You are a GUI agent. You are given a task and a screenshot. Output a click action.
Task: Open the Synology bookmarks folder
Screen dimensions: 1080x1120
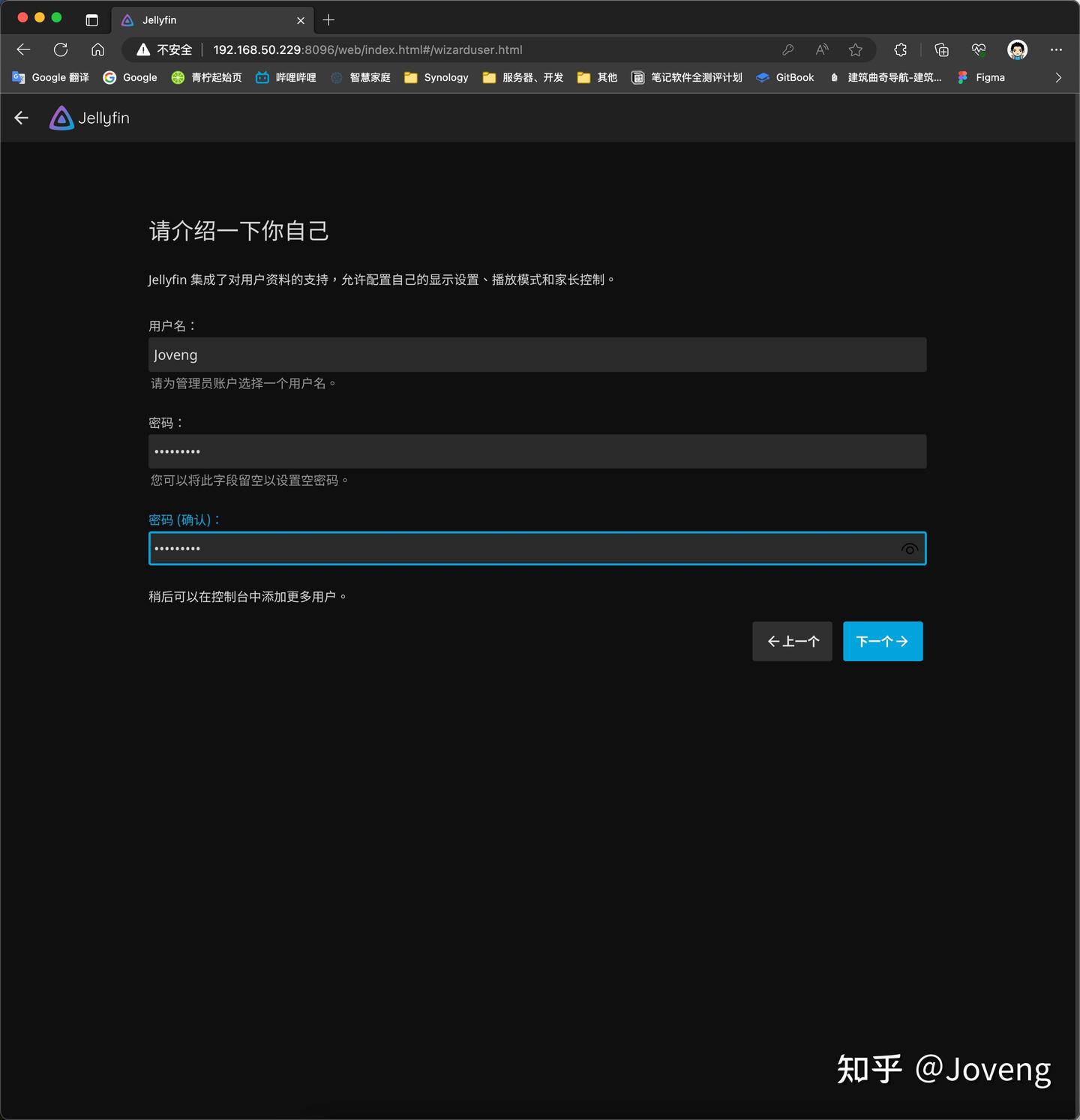(436, 77)
